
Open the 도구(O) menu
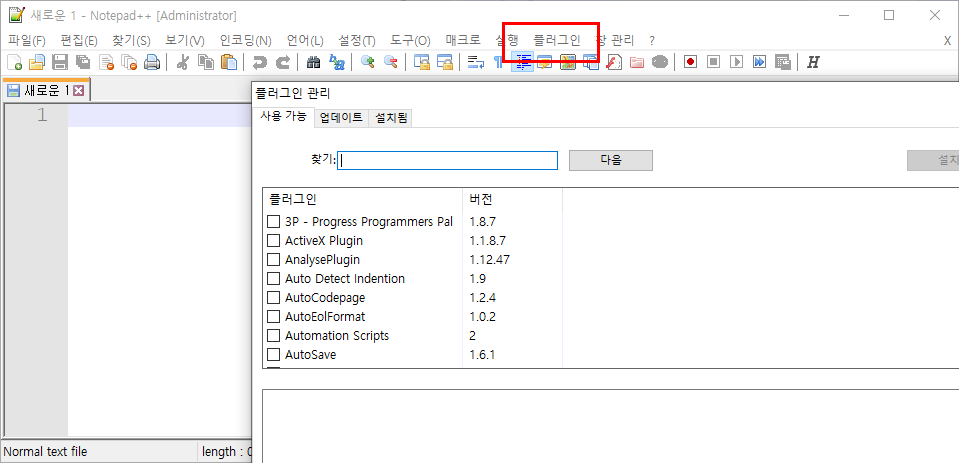click(410, 40)
